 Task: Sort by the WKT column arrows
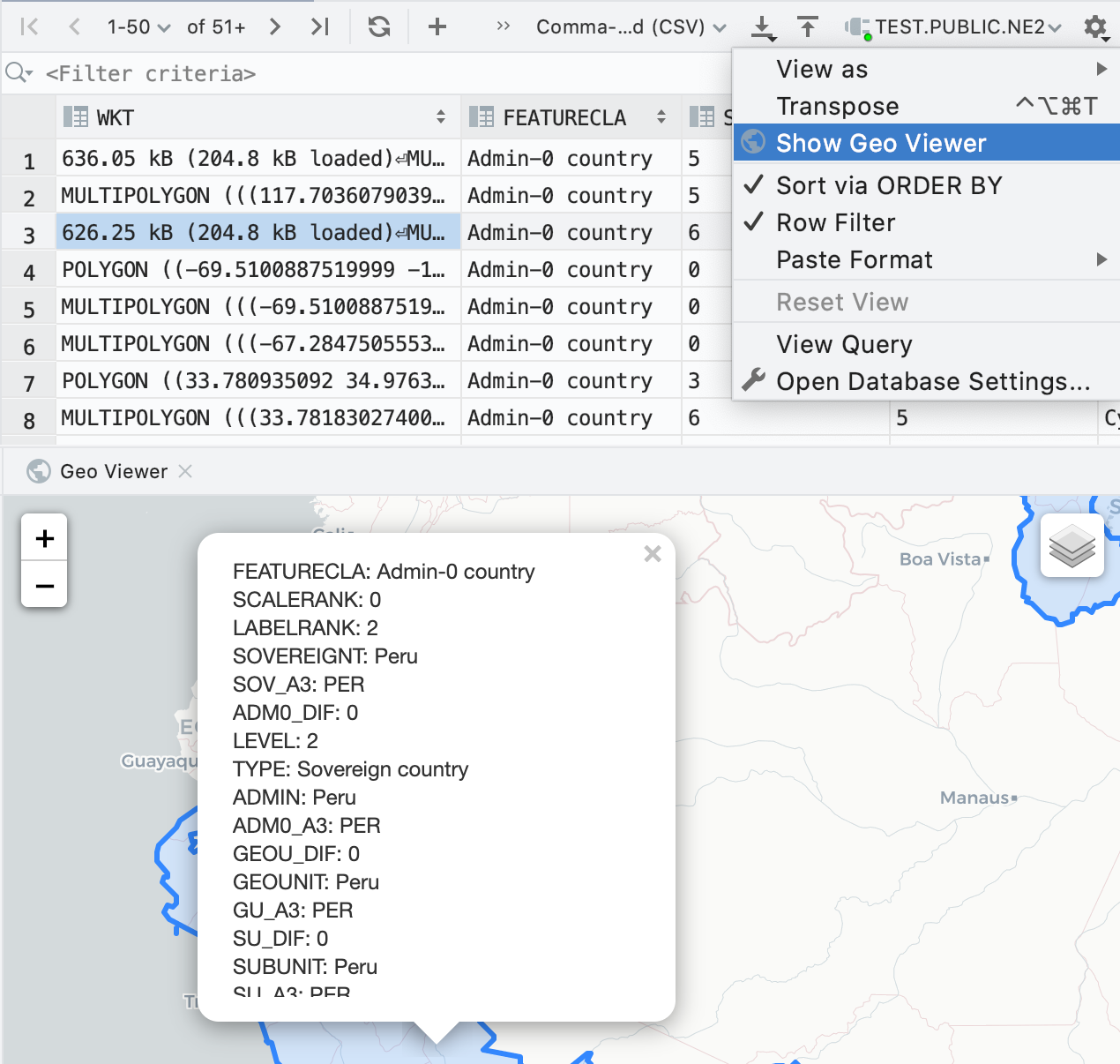tap(441, 116)
